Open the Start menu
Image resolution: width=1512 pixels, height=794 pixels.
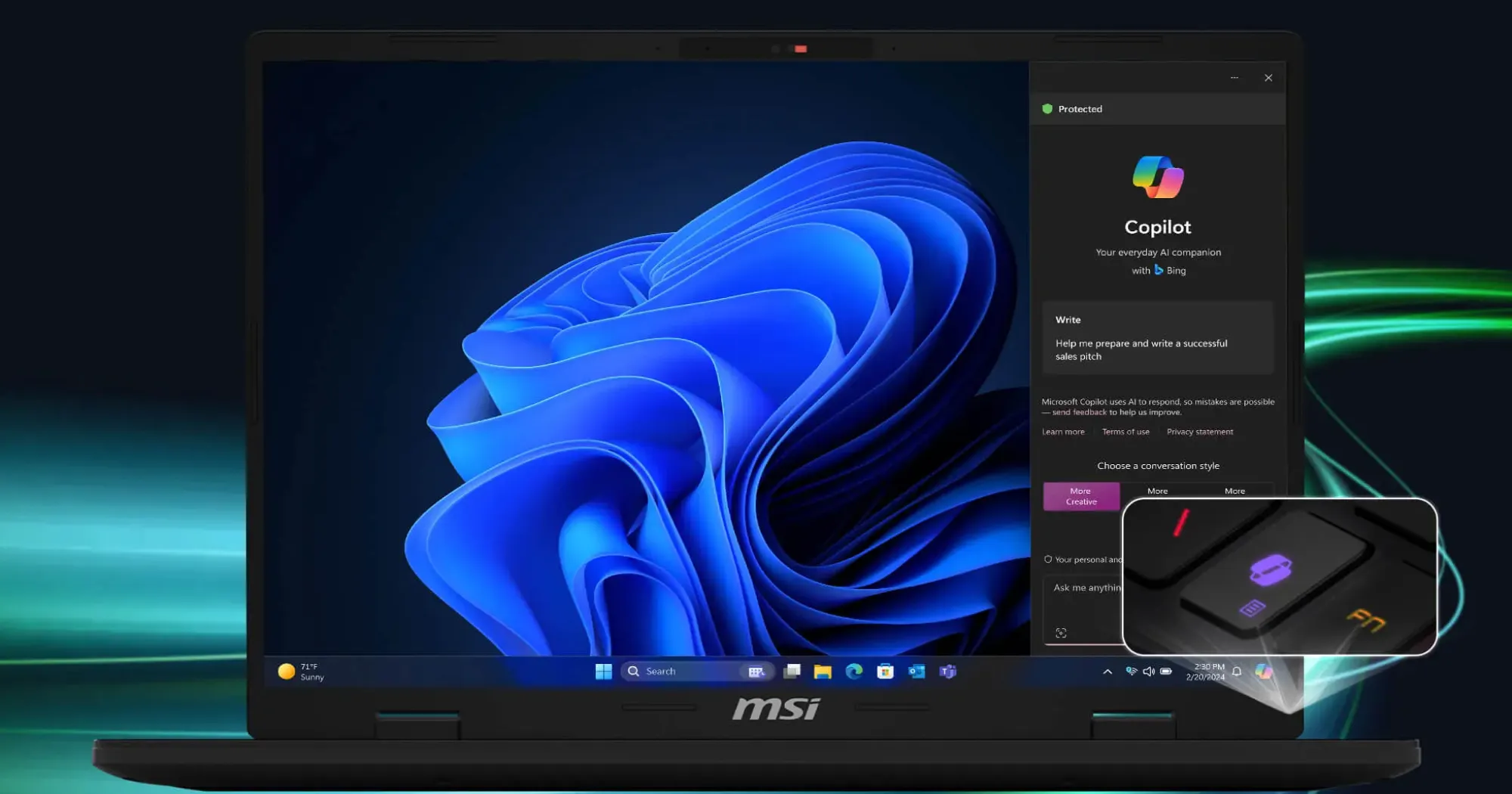[x=603, y=671]
